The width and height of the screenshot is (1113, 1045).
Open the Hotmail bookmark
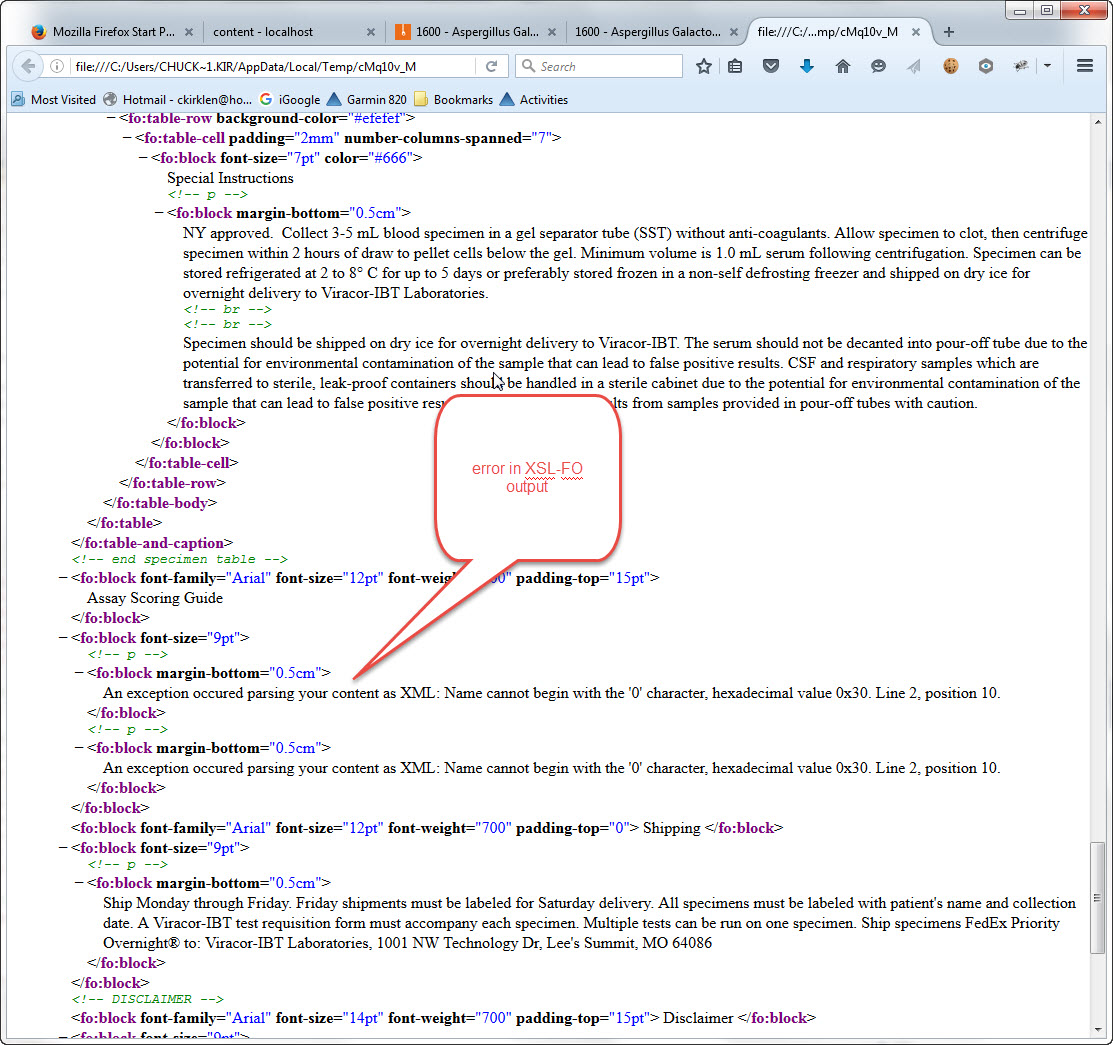pyautogui.click(x=177, y=99)
